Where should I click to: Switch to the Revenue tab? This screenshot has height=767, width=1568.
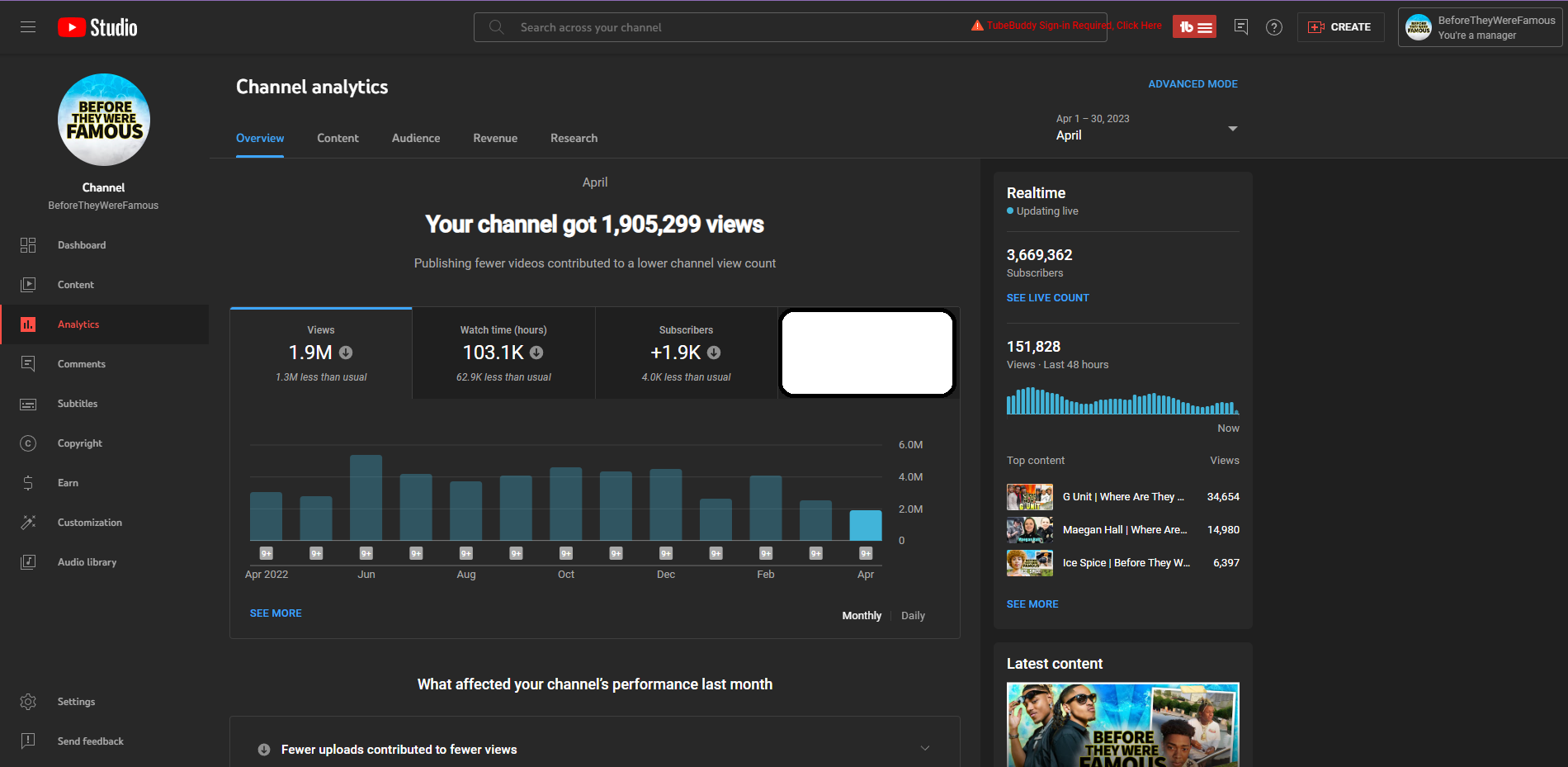click(x=495, y=138)
